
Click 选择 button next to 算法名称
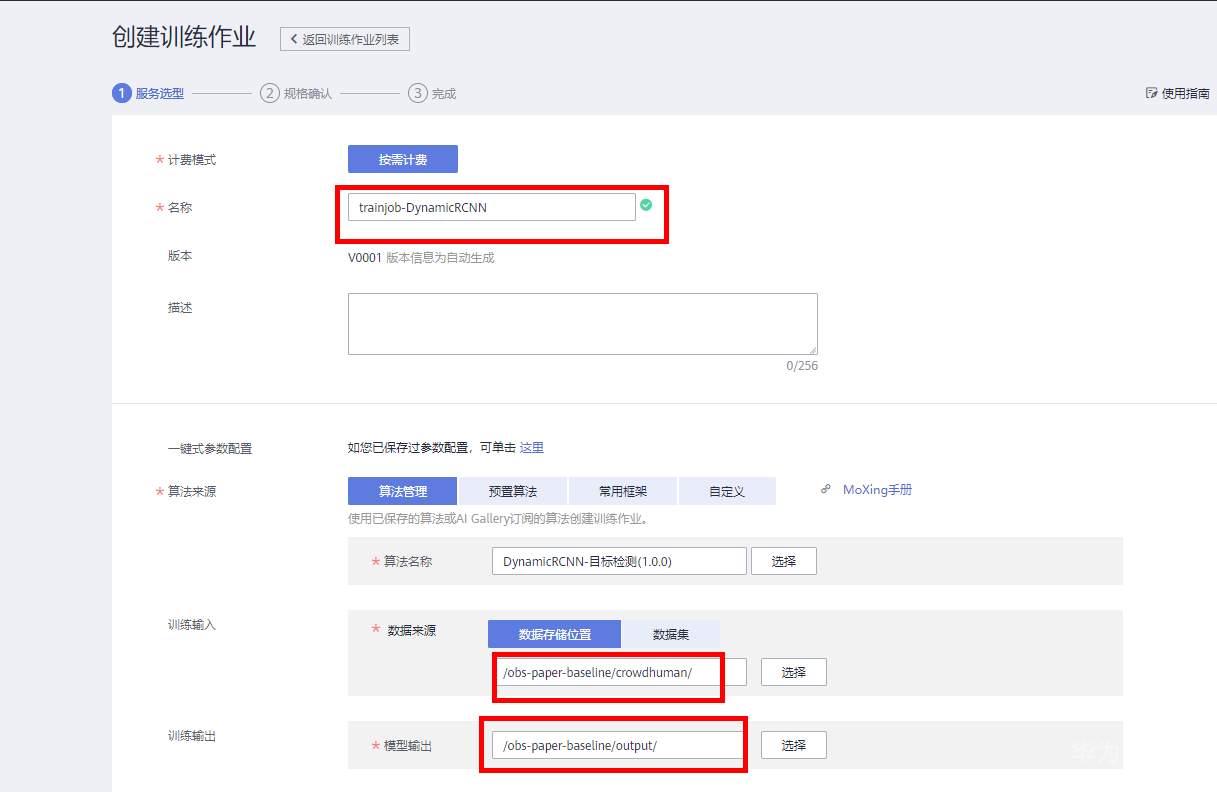pos(784,561)
